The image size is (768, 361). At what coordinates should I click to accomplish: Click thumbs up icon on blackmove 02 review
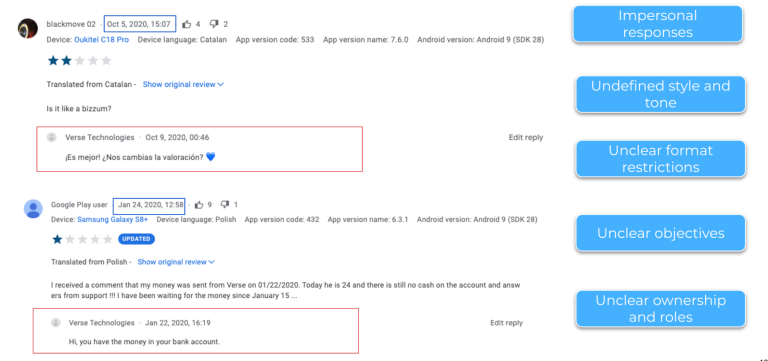coord(187,24)
